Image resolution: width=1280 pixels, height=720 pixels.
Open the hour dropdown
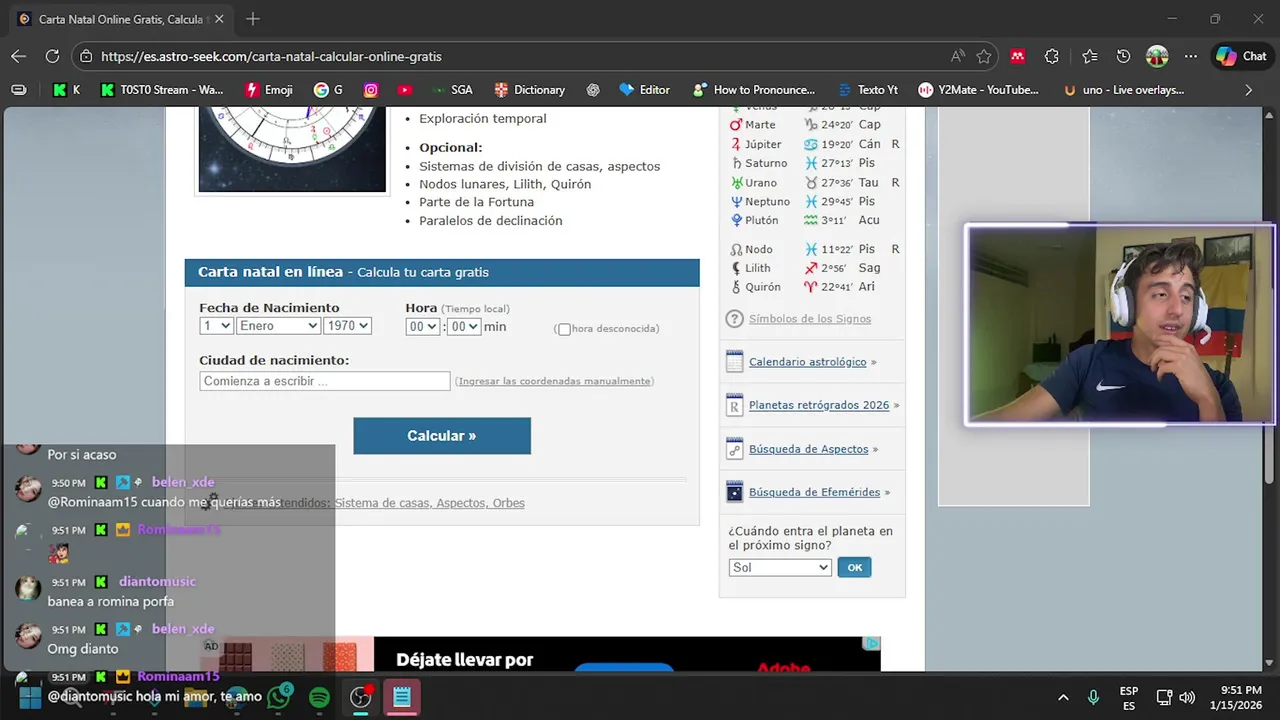coord(423,326)
